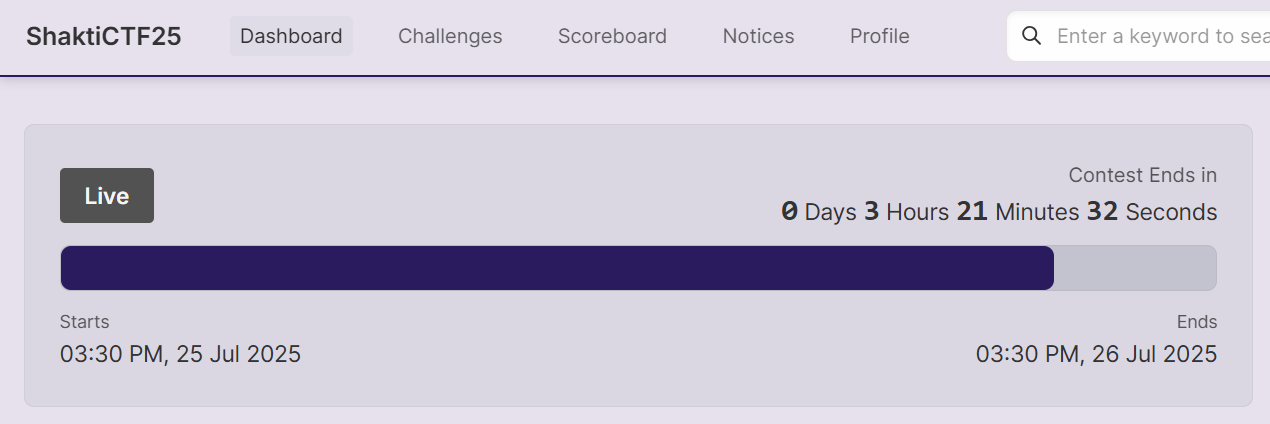Click the search magnifier icon
The height and width of the screenshot is (424, 1270).
(1032, 36)
